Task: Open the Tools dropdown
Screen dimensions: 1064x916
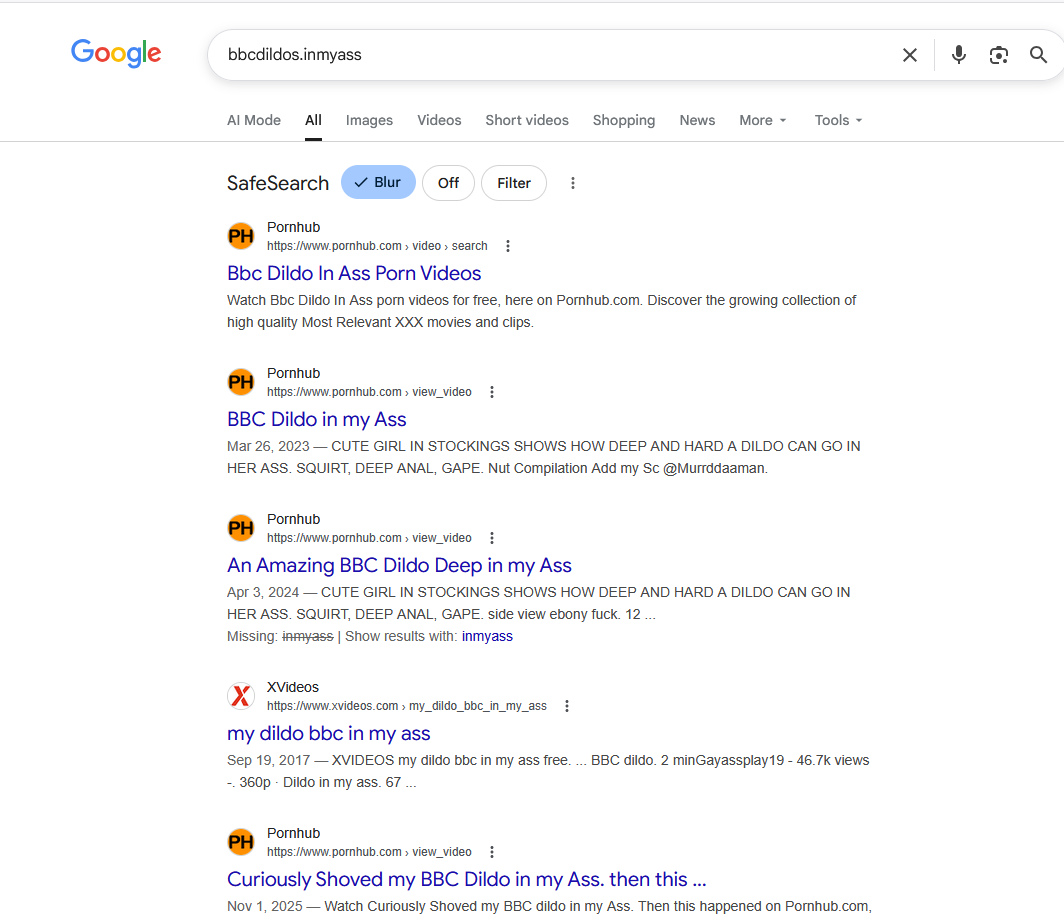Action: tap(838, 120)
